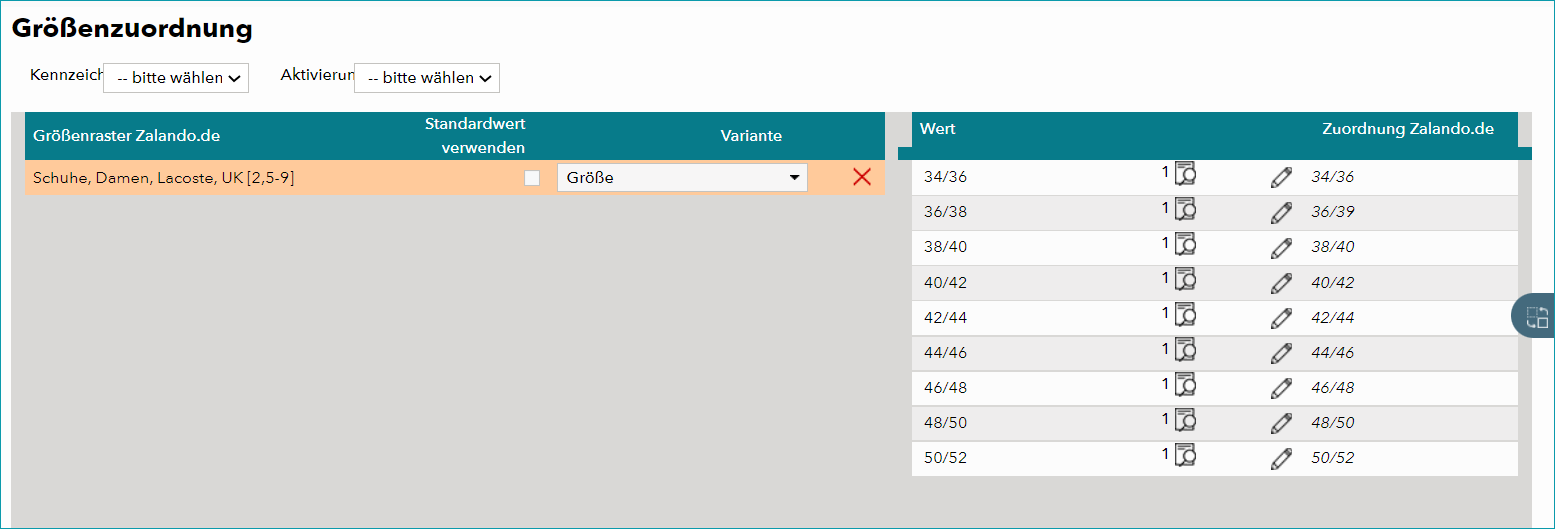
Task: Click the Wert value 48/50
Action: (x=945, y=423)
